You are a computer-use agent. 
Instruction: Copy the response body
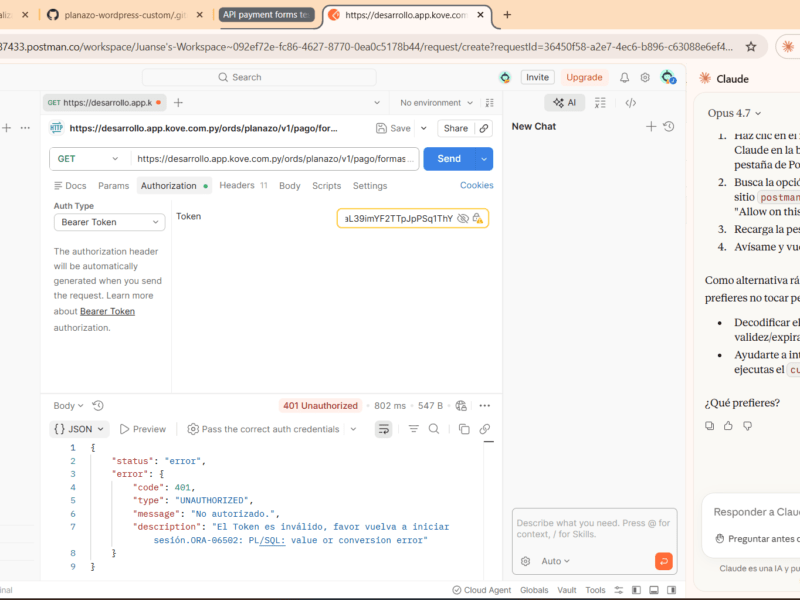pyautogui.click(x=464, y=429)
